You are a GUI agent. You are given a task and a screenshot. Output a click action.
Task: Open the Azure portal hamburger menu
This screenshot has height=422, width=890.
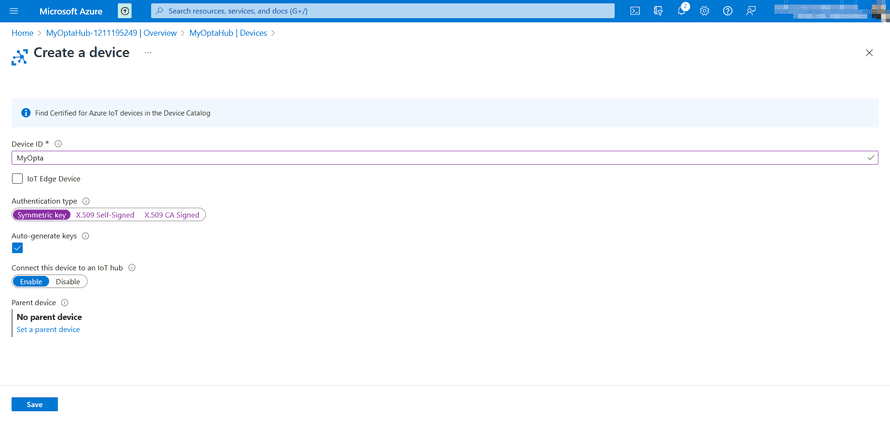[x=14, y=11]
